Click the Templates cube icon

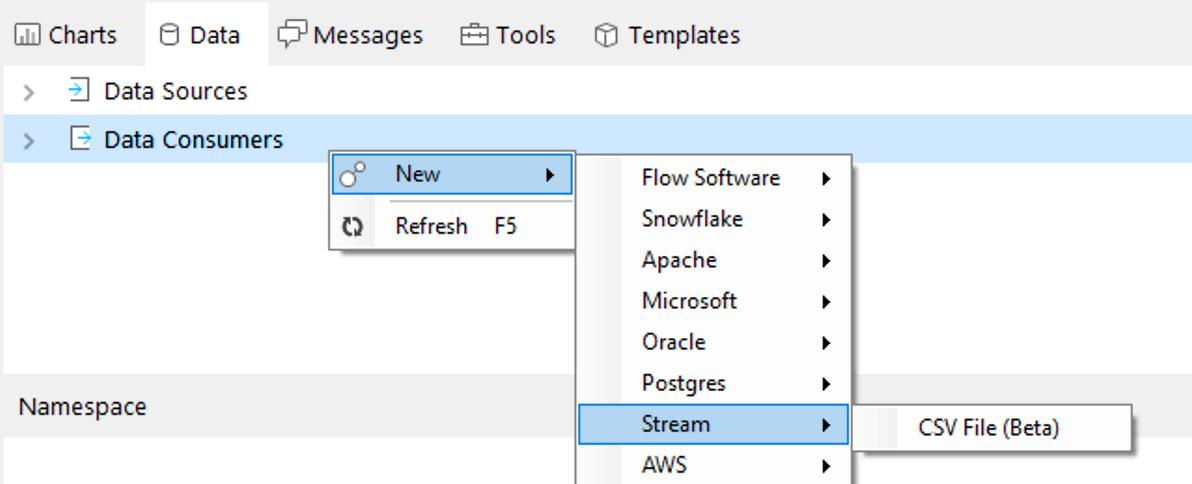pos(606,35)
